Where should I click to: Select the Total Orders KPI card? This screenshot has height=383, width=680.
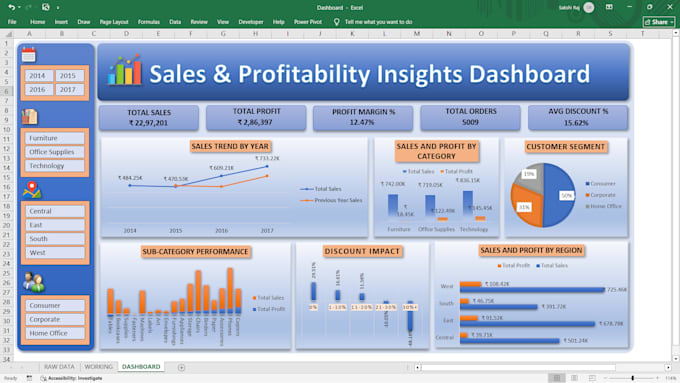(470, 117)
